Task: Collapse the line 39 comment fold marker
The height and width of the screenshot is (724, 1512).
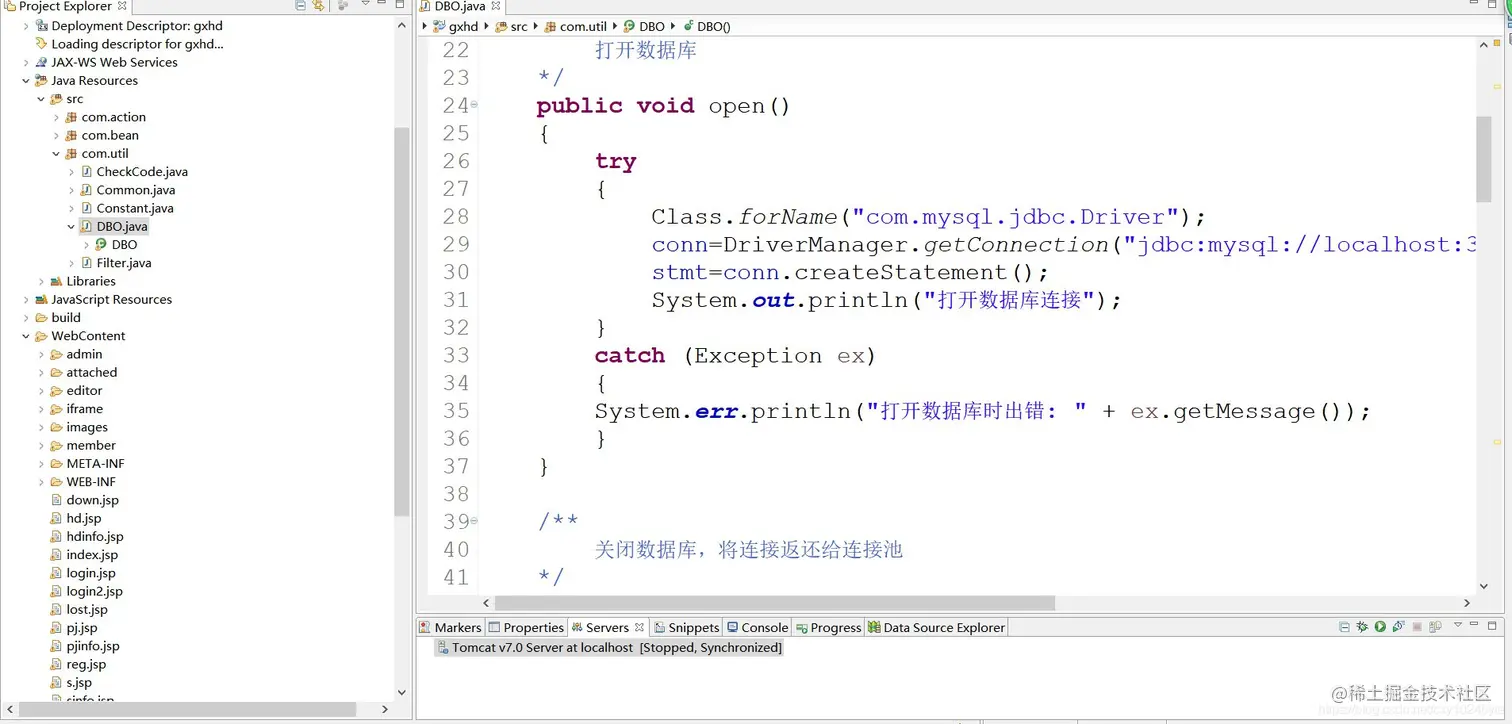Action: coord(474,521)
